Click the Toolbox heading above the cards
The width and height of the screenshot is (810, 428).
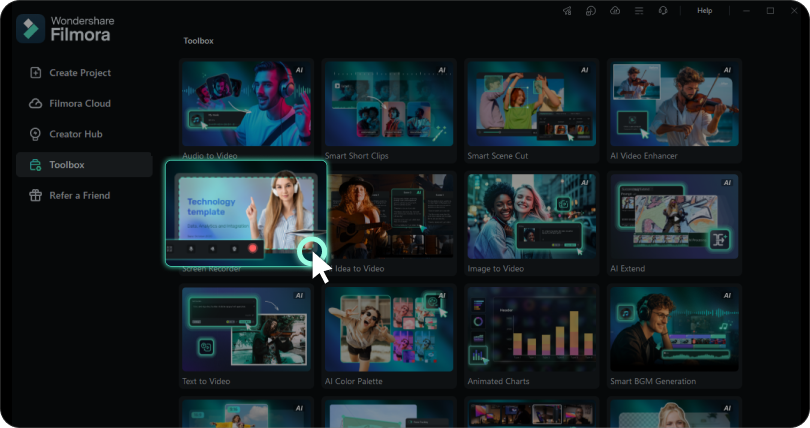pyautogui.click(x=198, y=41)
